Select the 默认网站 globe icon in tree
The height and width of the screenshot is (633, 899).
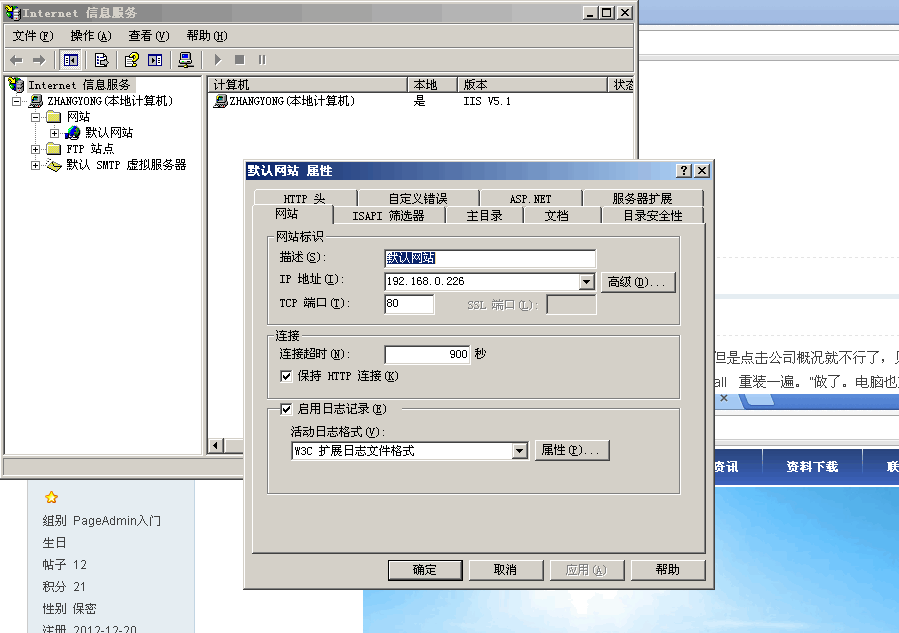click(x=73, y=133)
